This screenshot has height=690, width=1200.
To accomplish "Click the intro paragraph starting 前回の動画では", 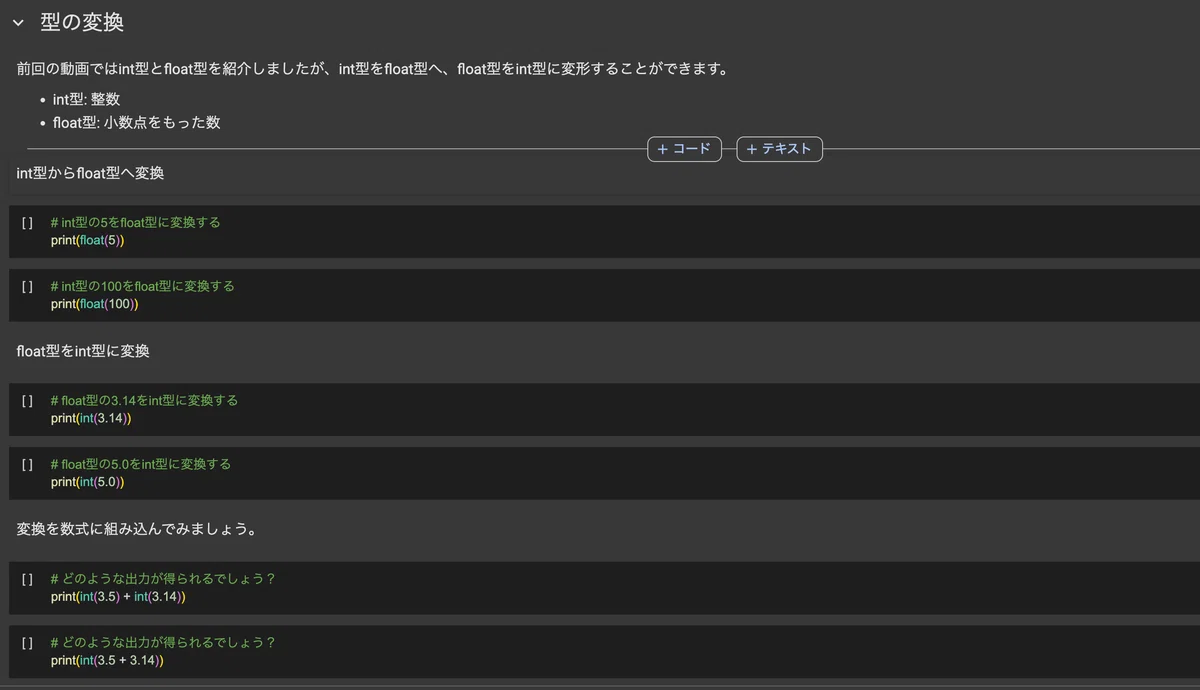I will 371,69.
